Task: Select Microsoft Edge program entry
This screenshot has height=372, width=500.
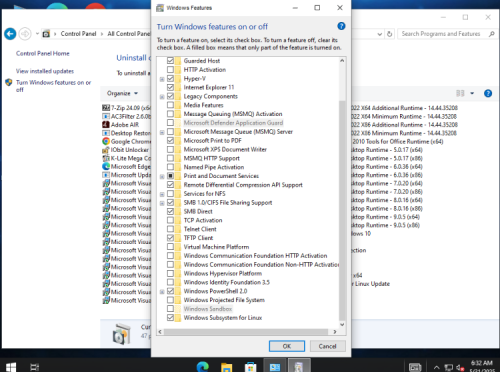Action: point(127,166)
